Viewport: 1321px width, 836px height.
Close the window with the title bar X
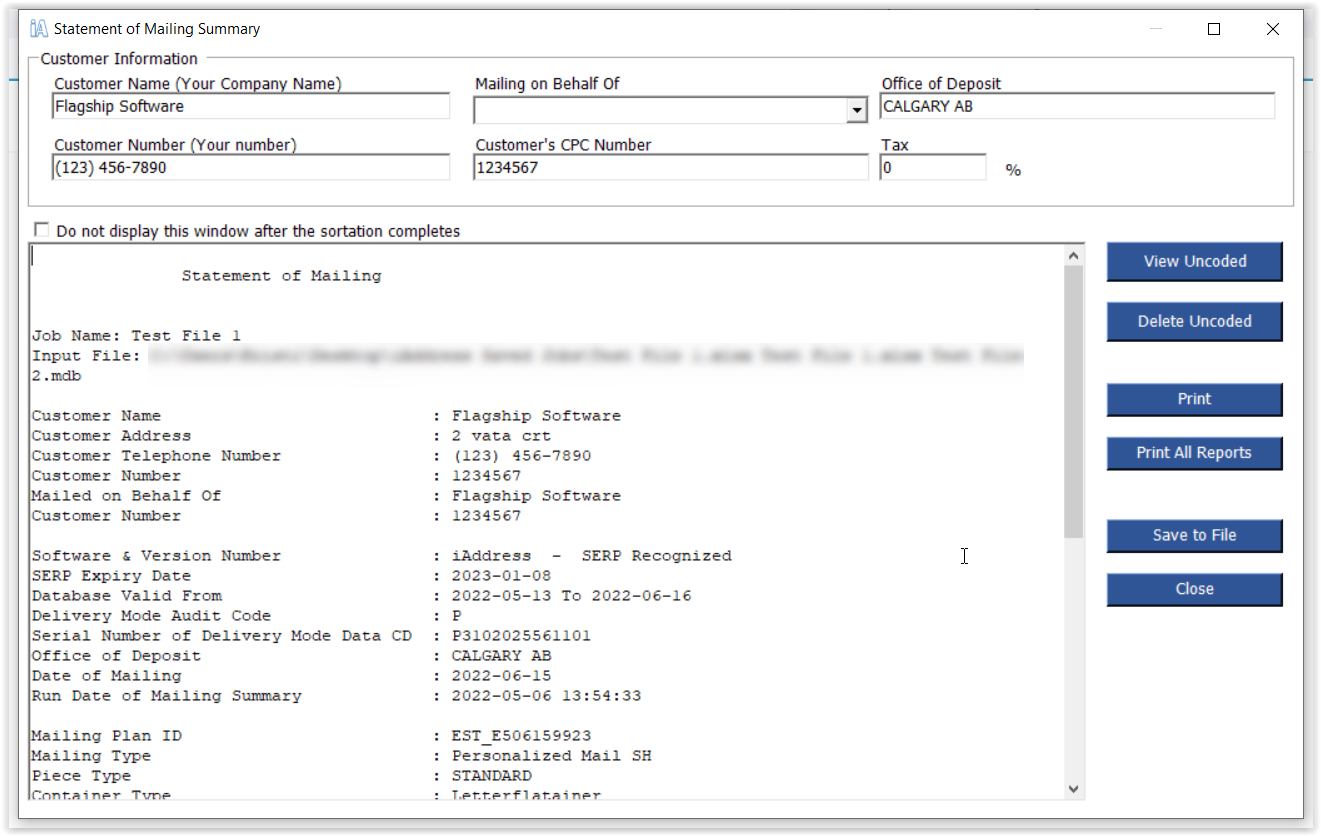1273,29
